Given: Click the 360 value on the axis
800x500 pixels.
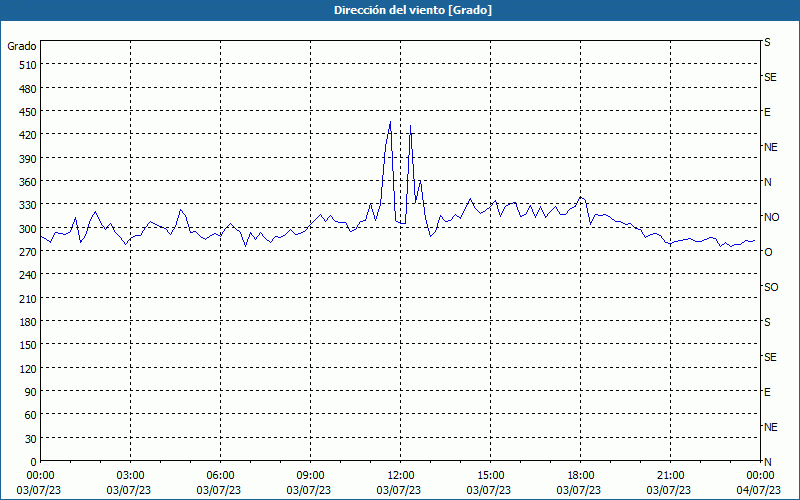Looking at the screenshot, I should [28, 182].
